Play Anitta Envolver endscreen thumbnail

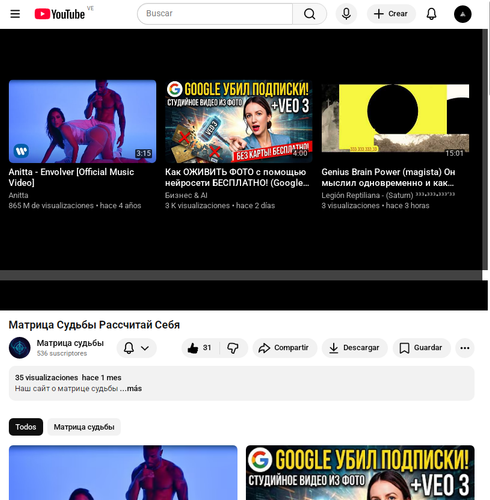point(82,121)
